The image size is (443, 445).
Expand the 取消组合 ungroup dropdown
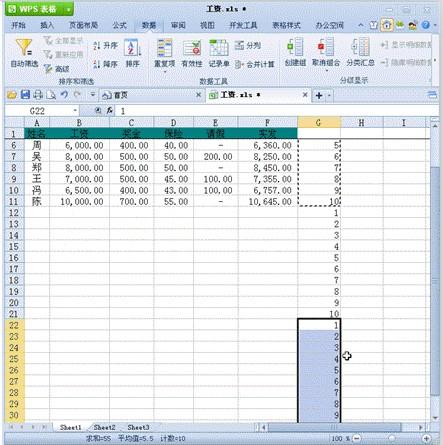coord(326,71)
